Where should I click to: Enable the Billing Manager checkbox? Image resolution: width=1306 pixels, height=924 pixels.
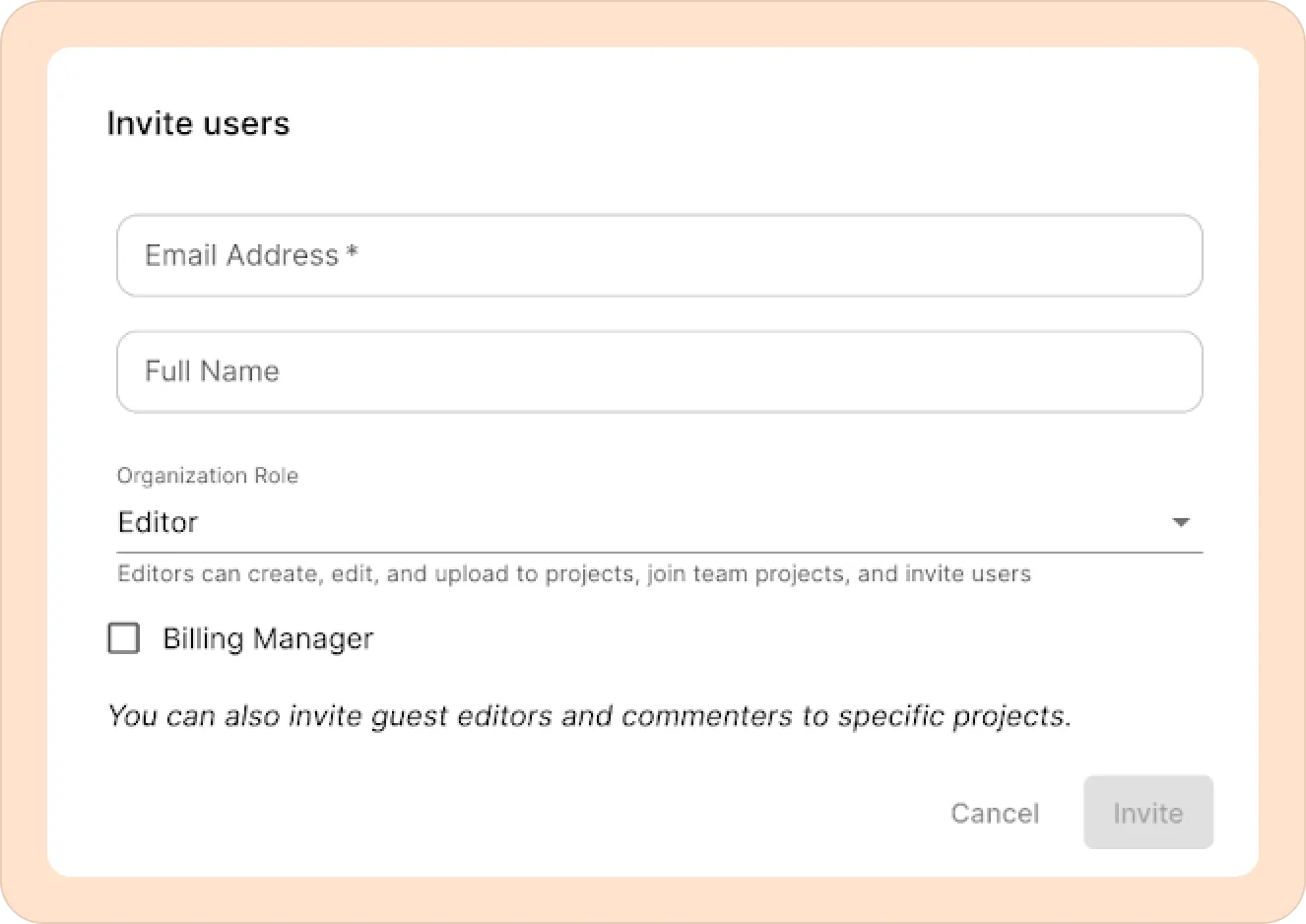coord(123,638)
